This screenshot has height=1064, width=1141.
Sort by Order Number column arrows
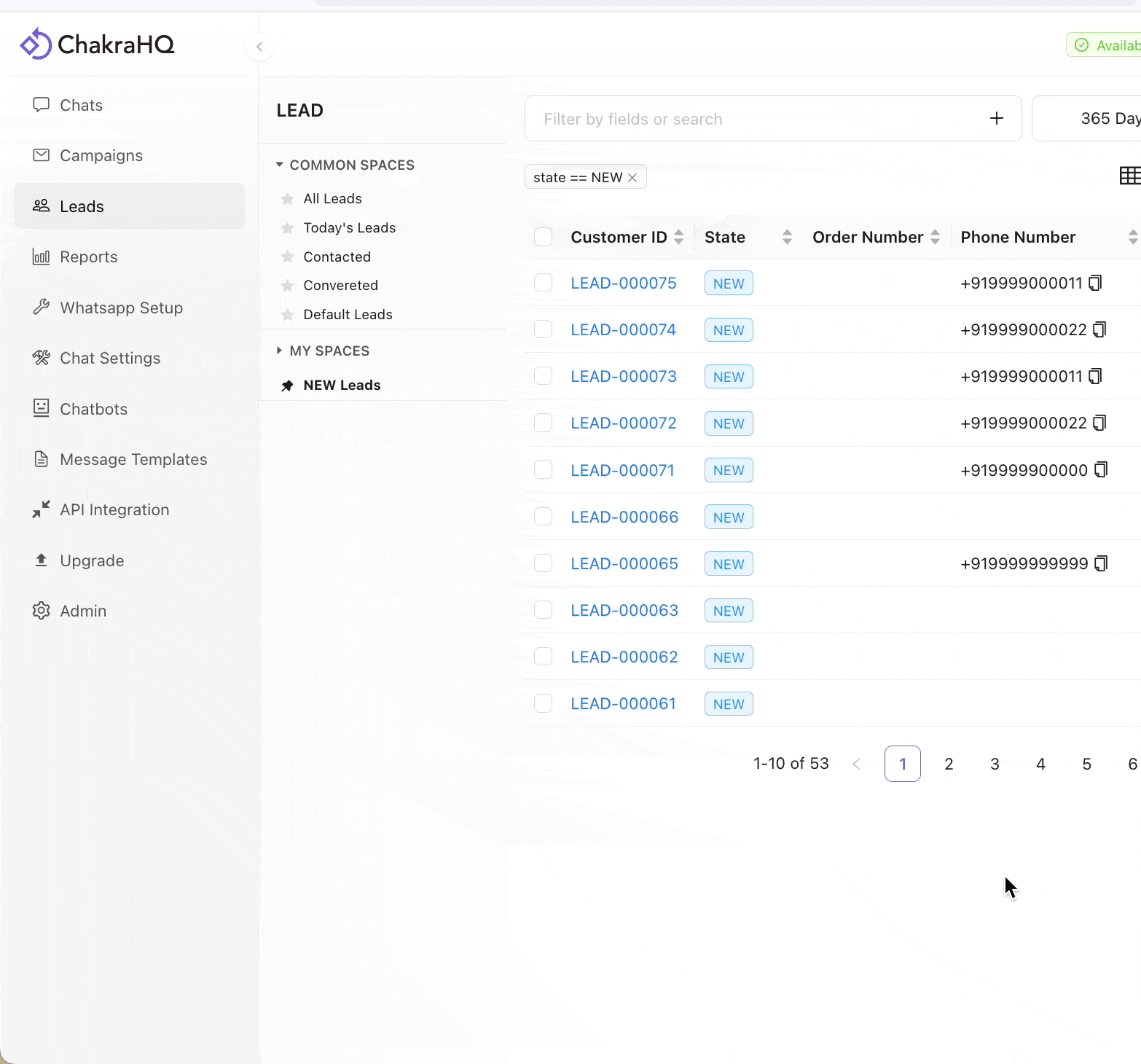(x=936, y=237)
